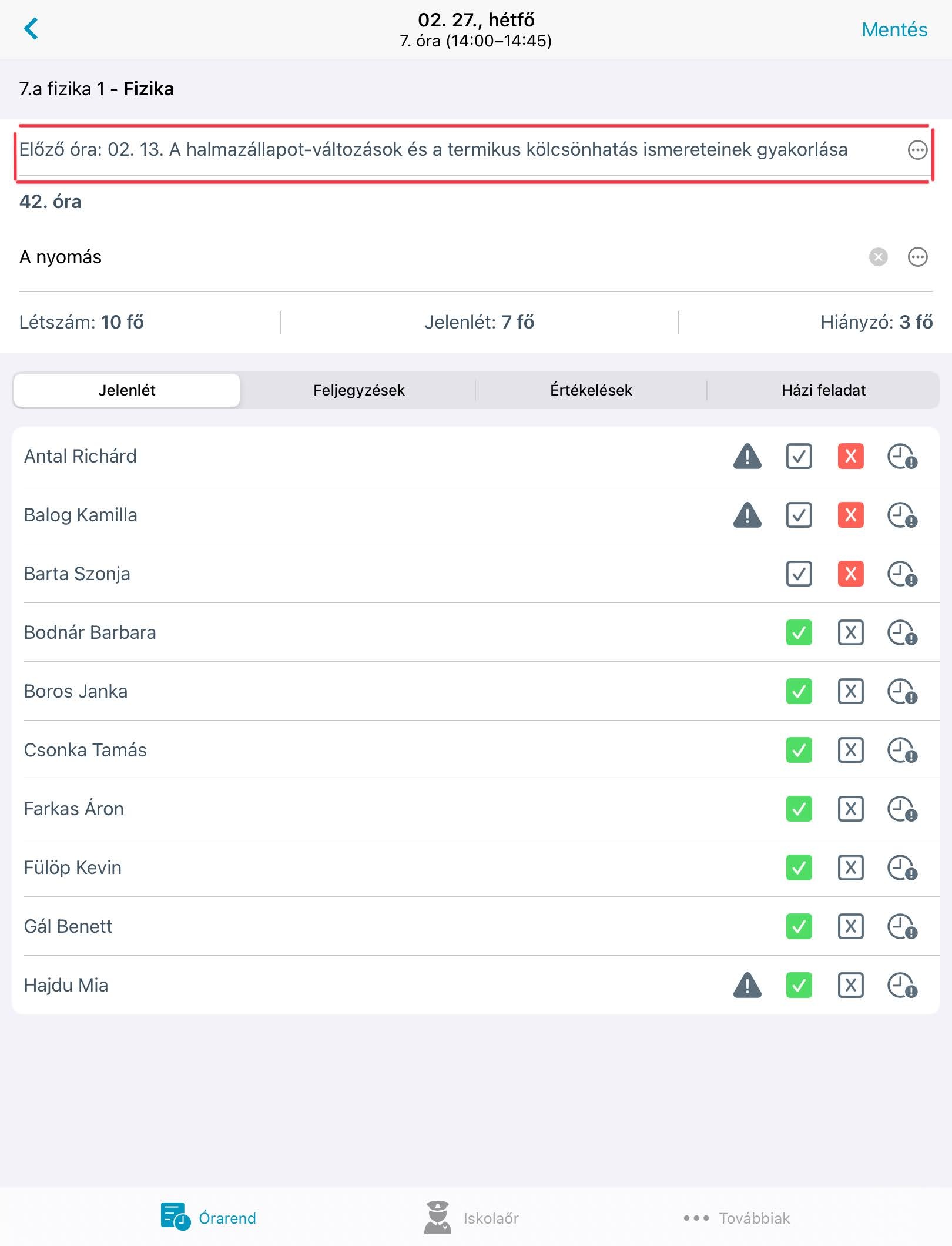Screen dimensions: 952x1246
Task: Open warning icon for Hajdu Mia
Action: [747, 985]
